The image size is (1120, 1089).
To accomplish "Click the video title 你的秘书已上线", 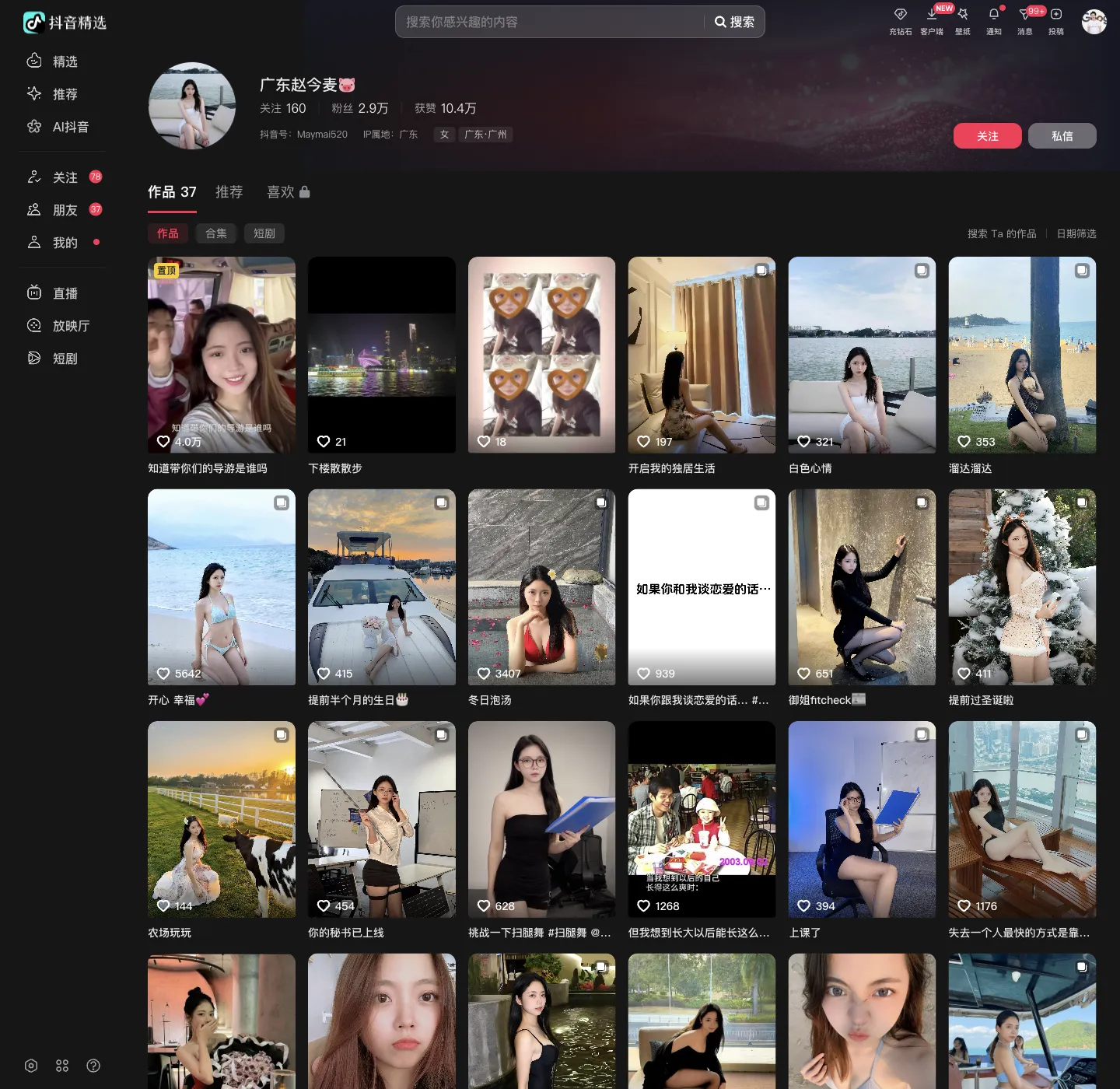I will (346, 933).
